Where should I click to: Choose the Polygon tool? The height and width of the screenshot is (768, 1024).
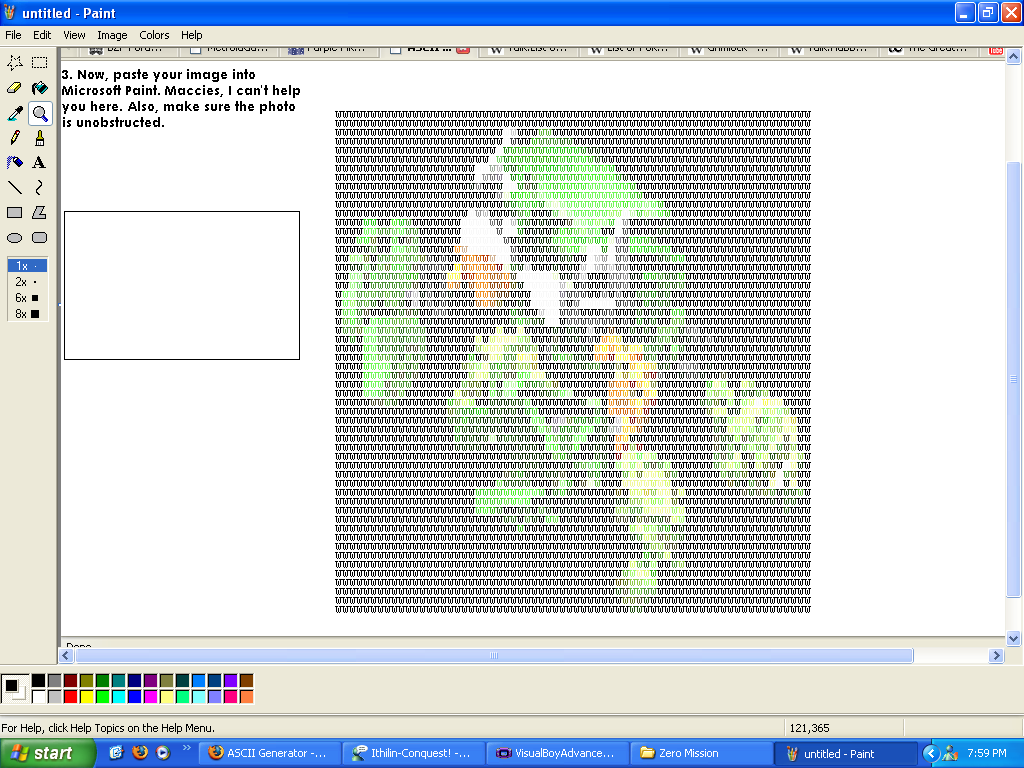coord(39,212)
